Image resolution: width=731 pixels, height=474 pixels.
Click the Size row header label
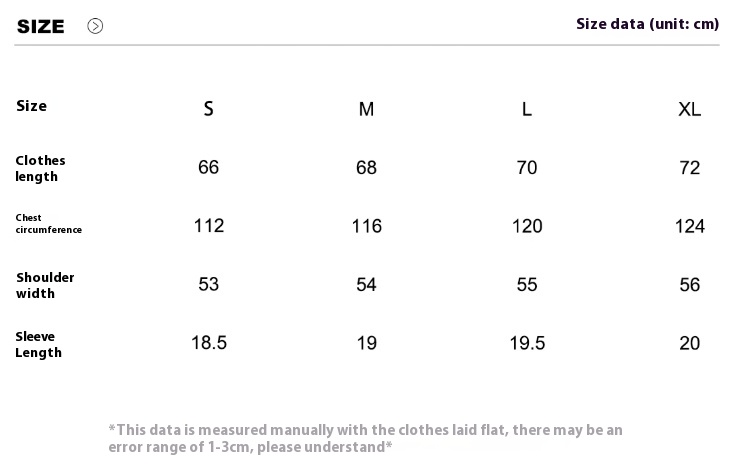(x=31, y=106)
